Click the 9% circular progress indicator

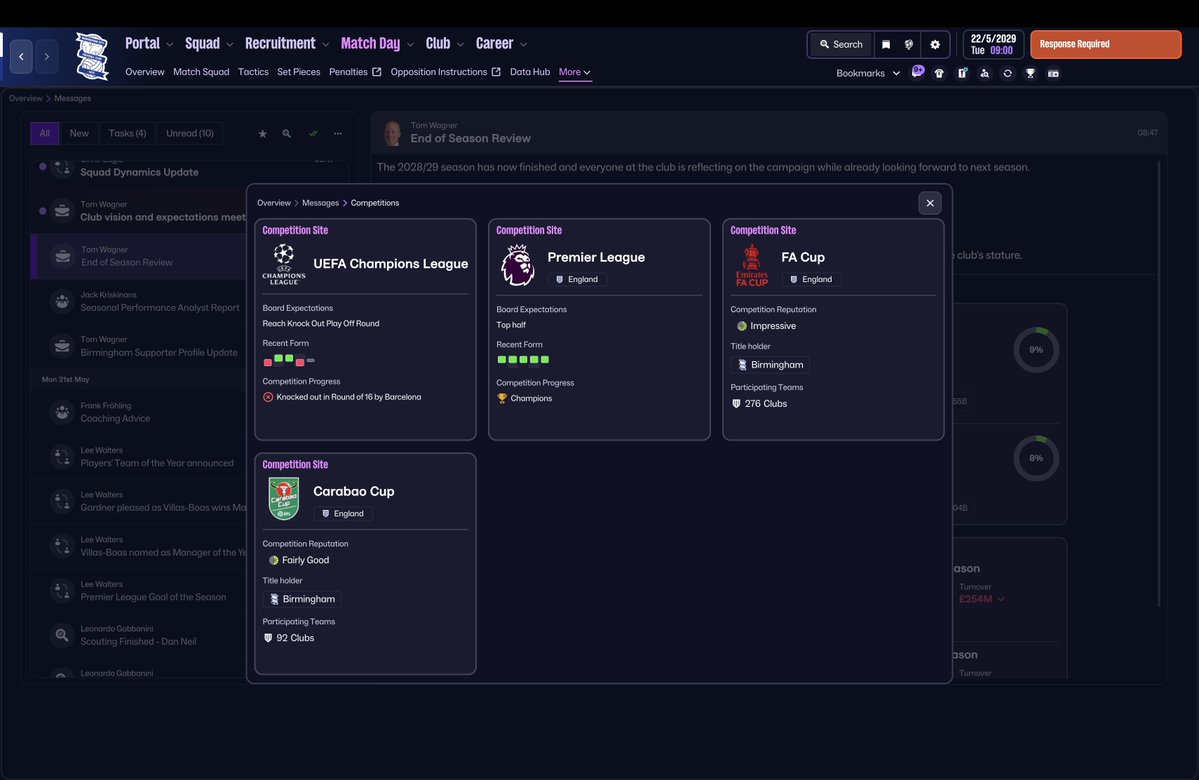coord(1036,349)
